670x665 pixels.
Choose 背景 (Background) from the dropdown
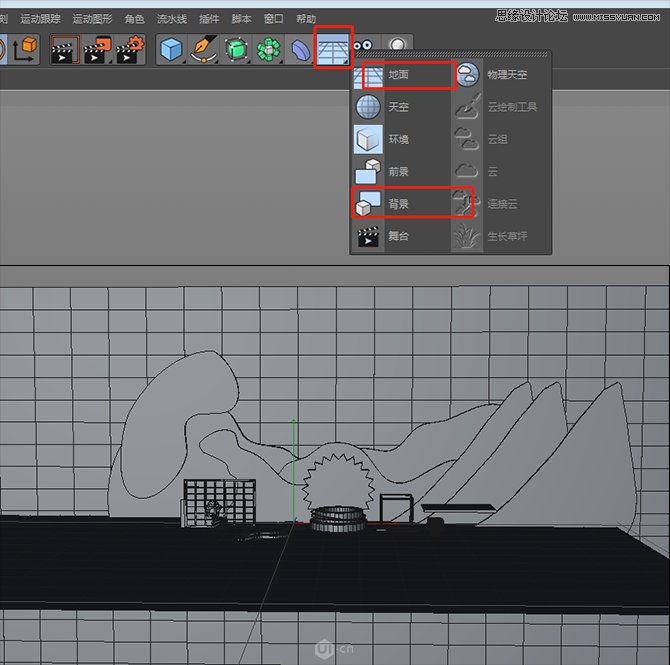(398, 203)
